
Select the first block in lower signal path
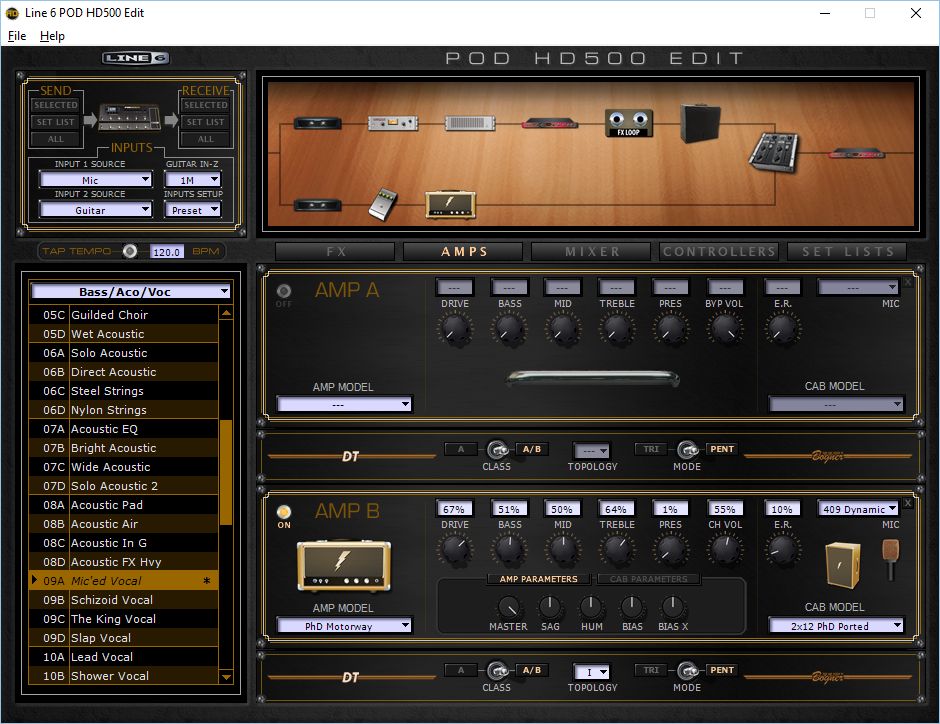318,205
